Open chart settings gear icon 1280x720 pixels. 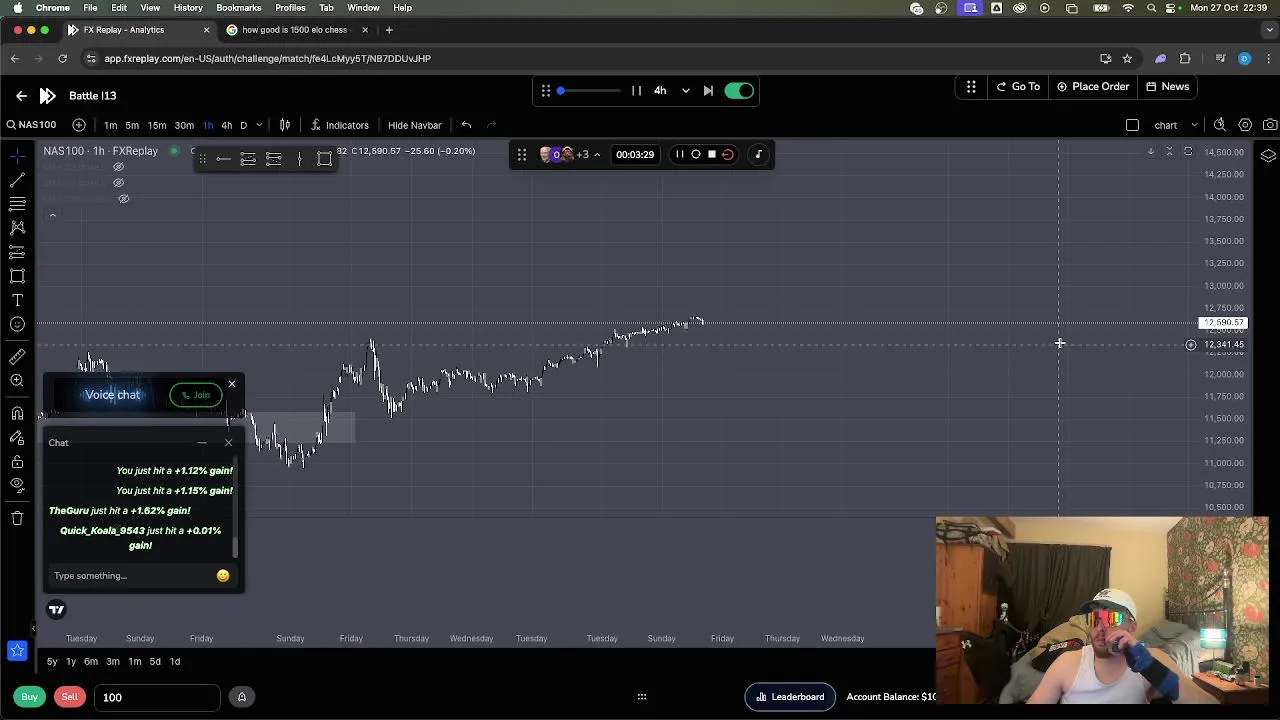click(x=1245, y=125)
